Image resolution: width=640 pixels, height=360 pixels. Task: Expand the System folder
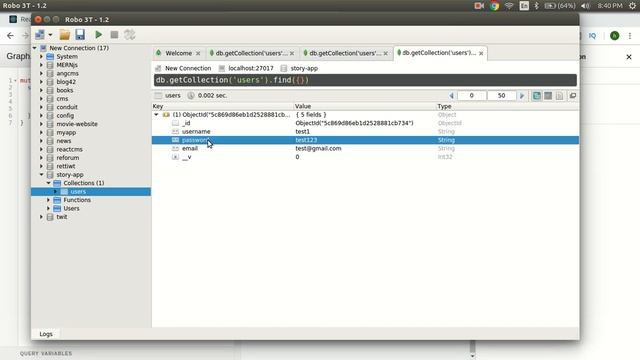(42, 56)
